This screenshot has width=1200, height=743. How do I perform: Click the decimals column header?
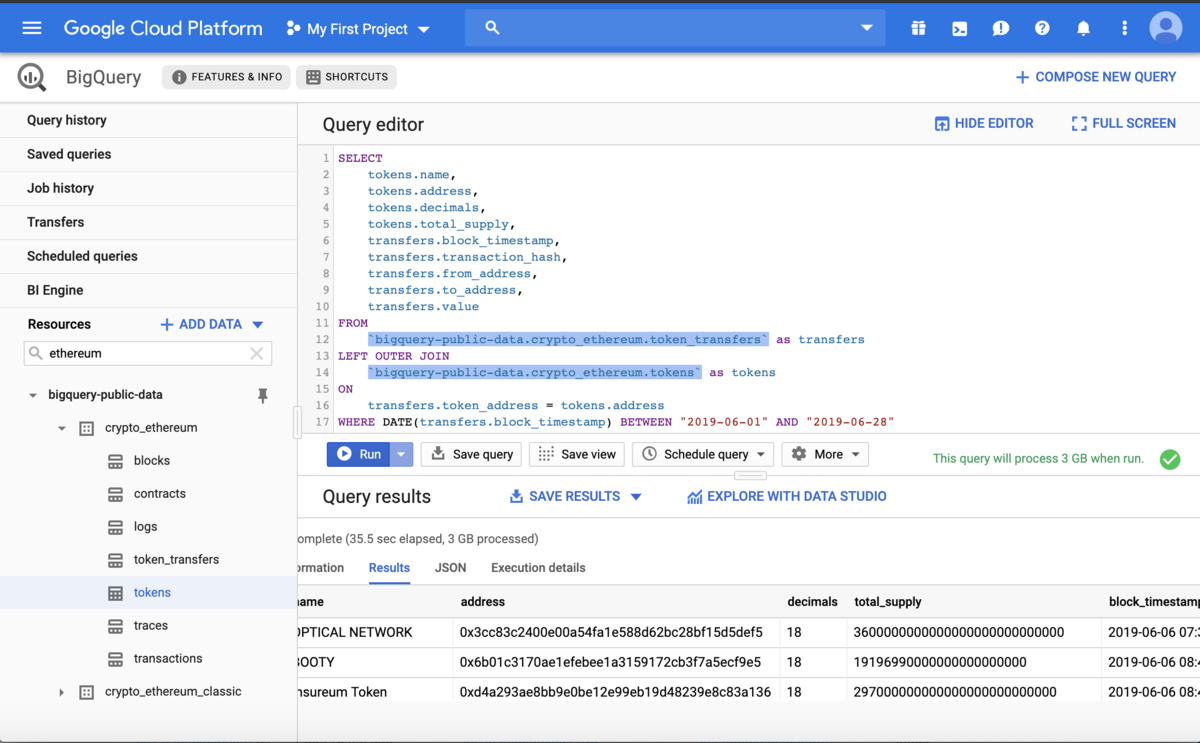point(812,602)
